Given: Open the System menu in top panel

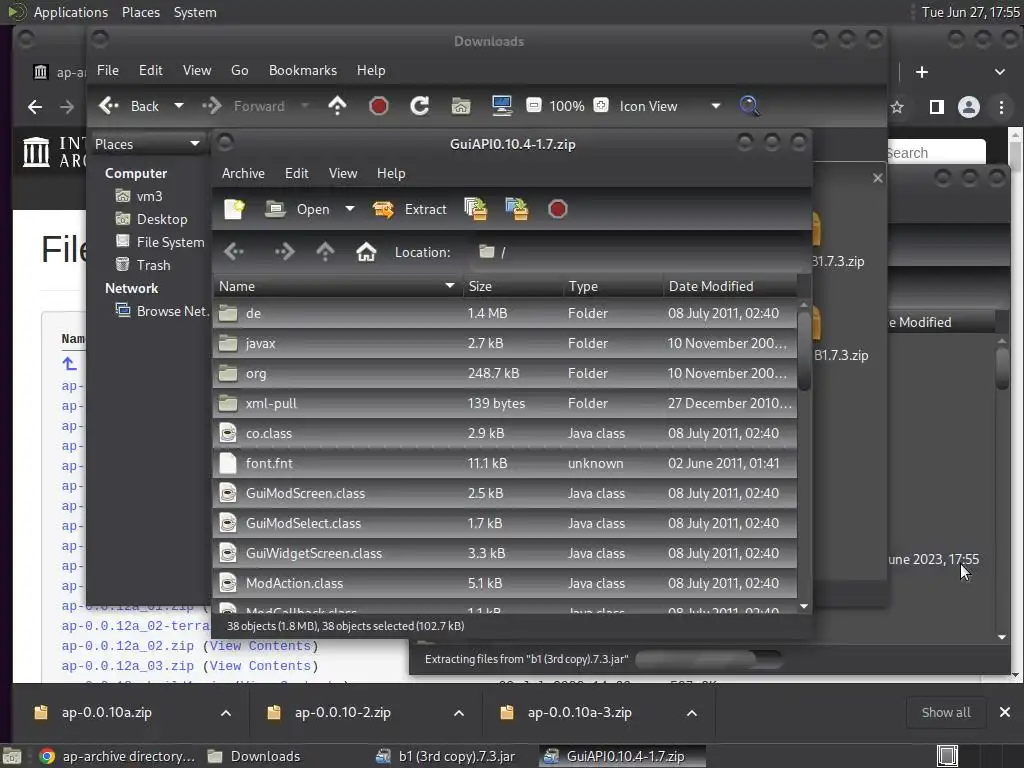Looking at the screenshot, I should point(195,12).
